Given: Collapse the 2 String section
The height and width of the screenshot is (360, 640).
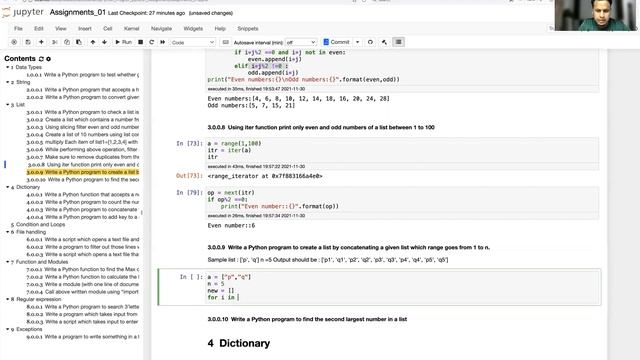Looking at the screenshot, I should [7, 82].
